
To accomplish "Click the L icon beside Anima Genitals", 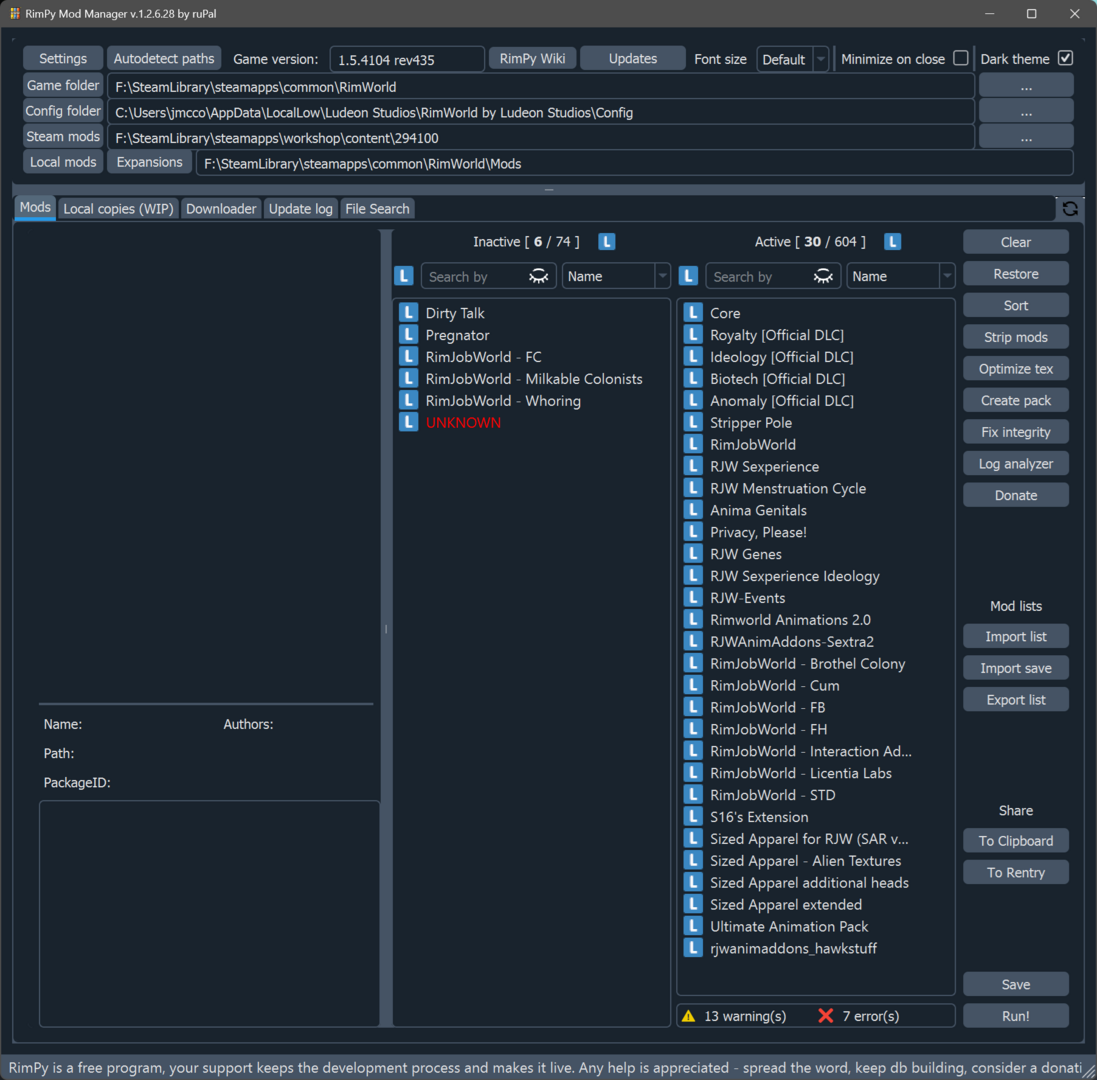I will coord(693,510).
